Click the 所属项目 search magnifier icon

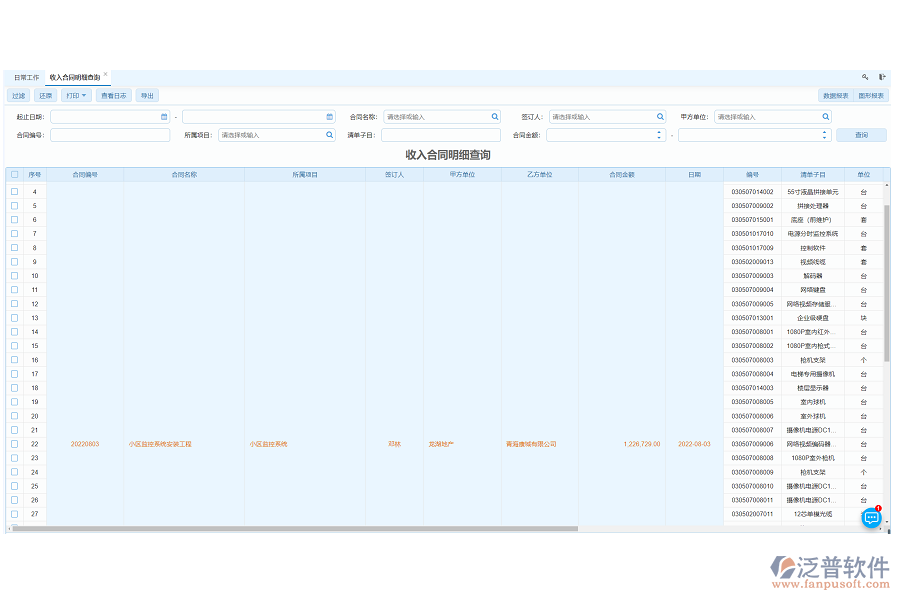[330, 135]
